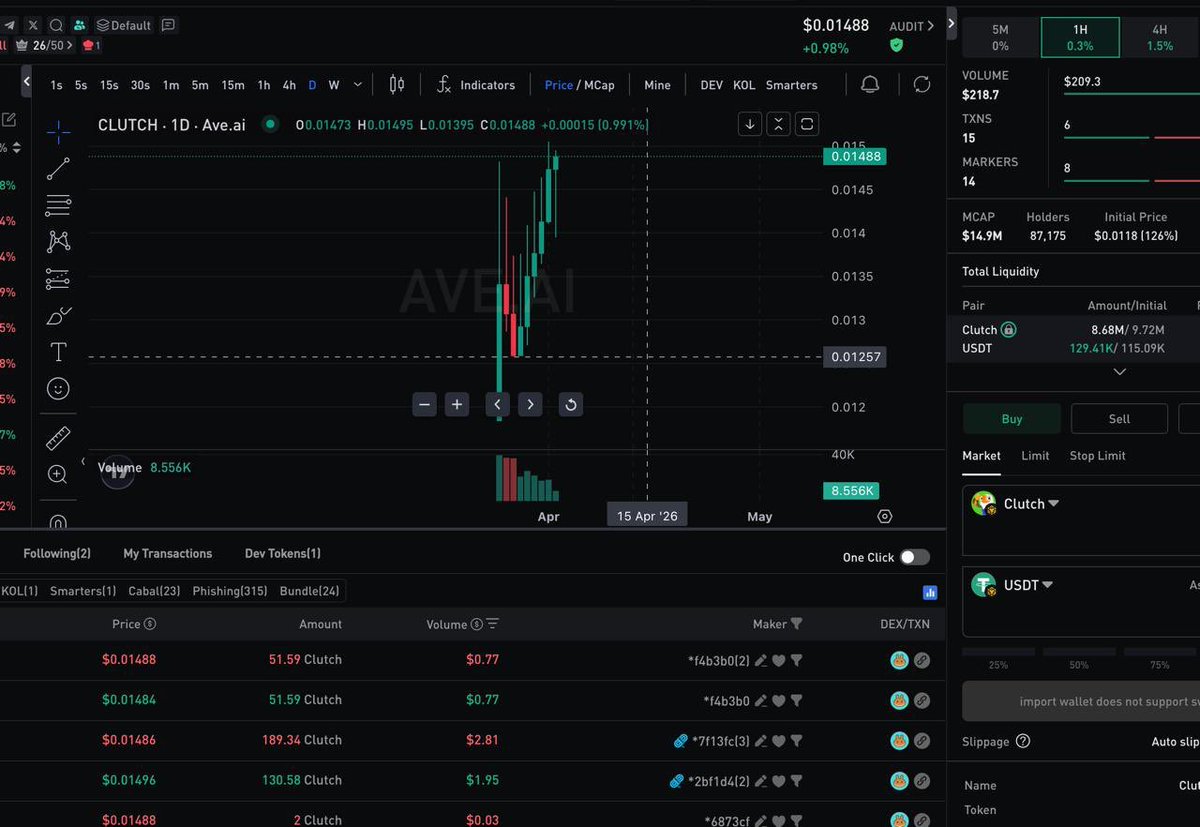Select the brush drawing tool
The width and height of the screenshot is (1200, 827).
tap(58, 316)
